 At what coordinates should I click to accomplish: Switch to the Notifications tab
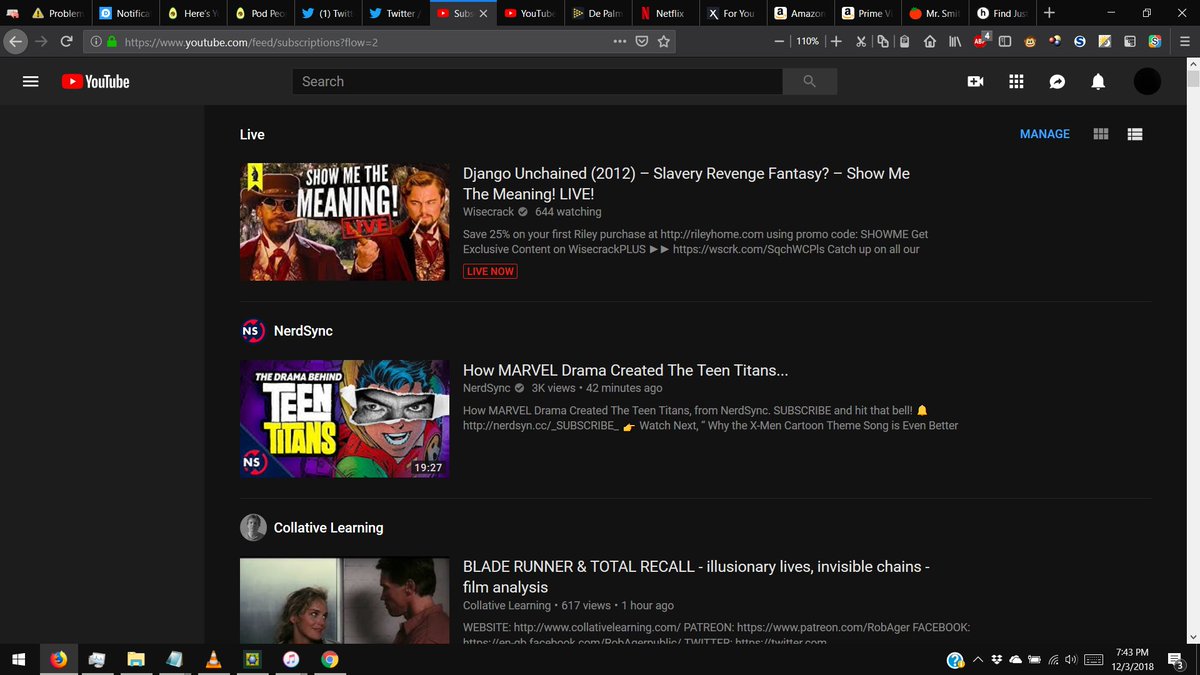[x=125, y=13]
